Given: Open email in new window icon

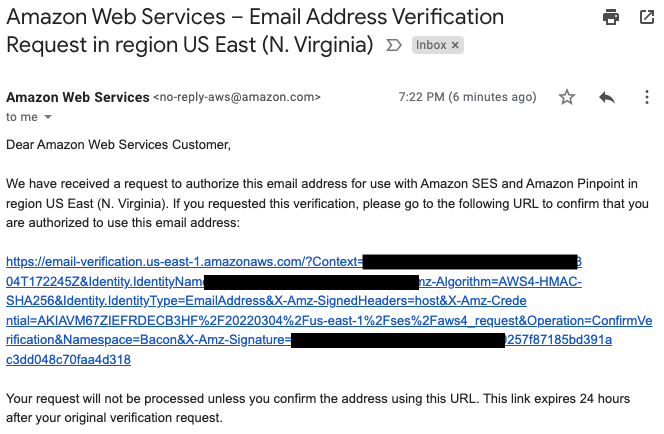Looking at the screenshot, I should (x=645, y=17).
